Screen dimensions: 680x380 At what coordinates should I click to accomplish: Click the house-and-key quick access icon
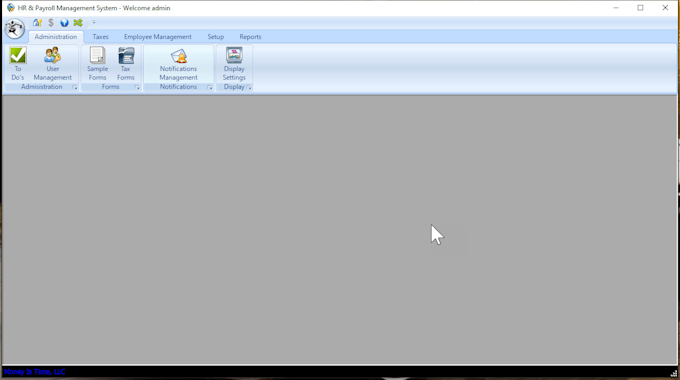[x=37, y=23]
